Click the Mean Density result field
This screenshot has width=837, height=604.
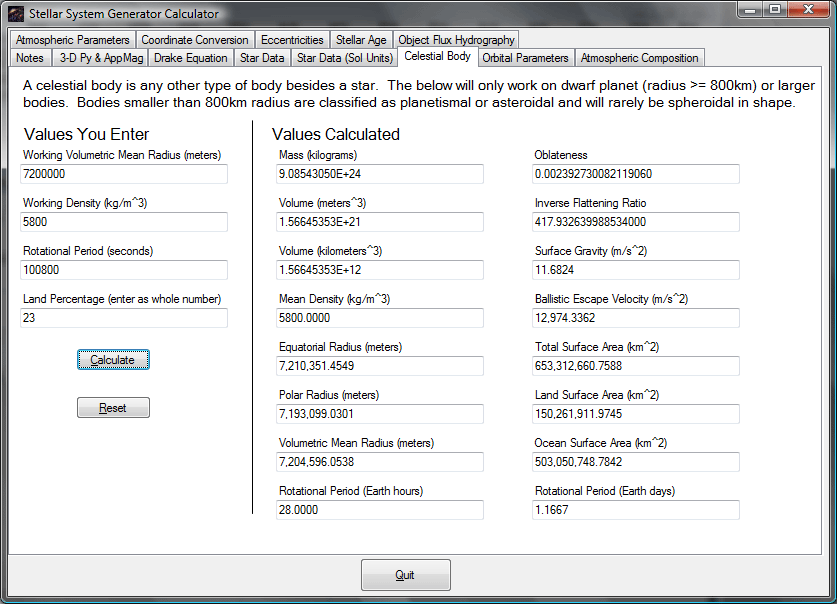point(380,318)
